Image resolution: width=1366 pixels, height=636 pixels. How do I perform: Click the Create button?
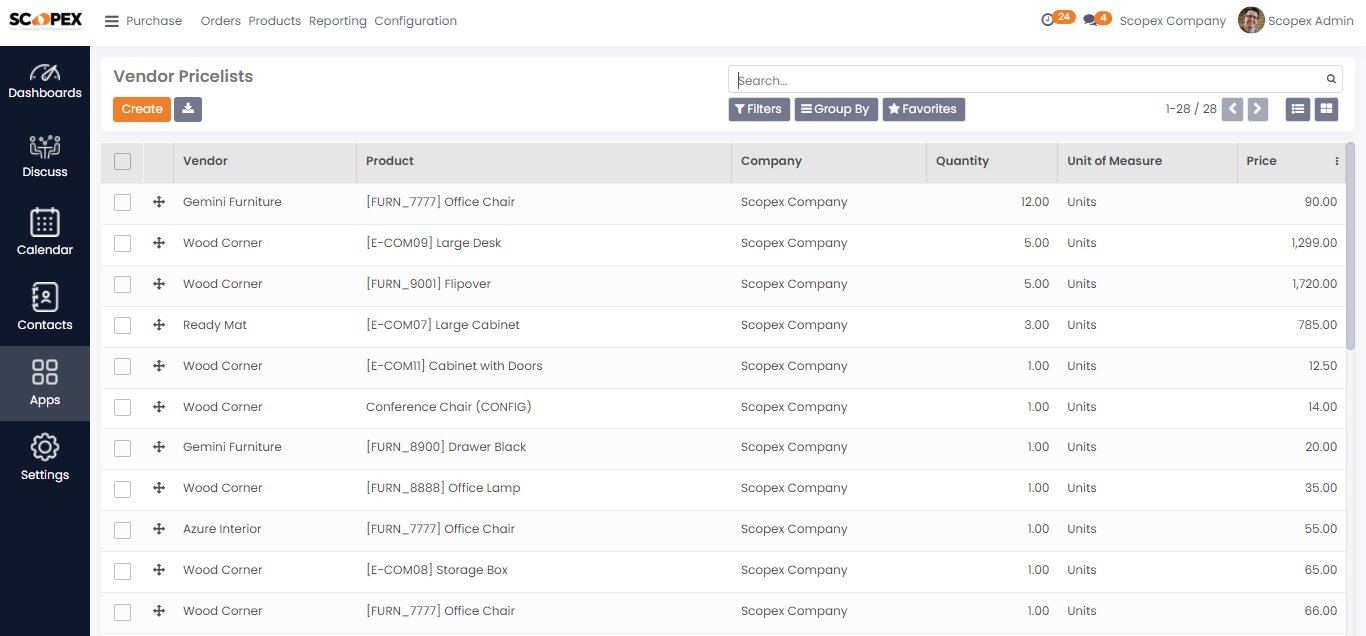pyautogui.click(x=142, y=109)
